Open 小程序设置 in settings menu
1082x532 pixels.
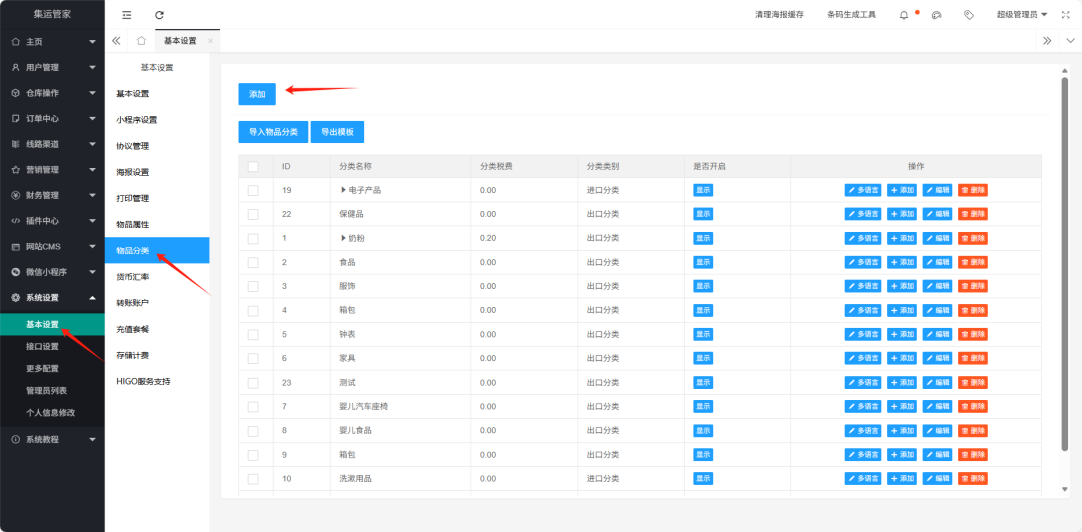pos(157,119)
